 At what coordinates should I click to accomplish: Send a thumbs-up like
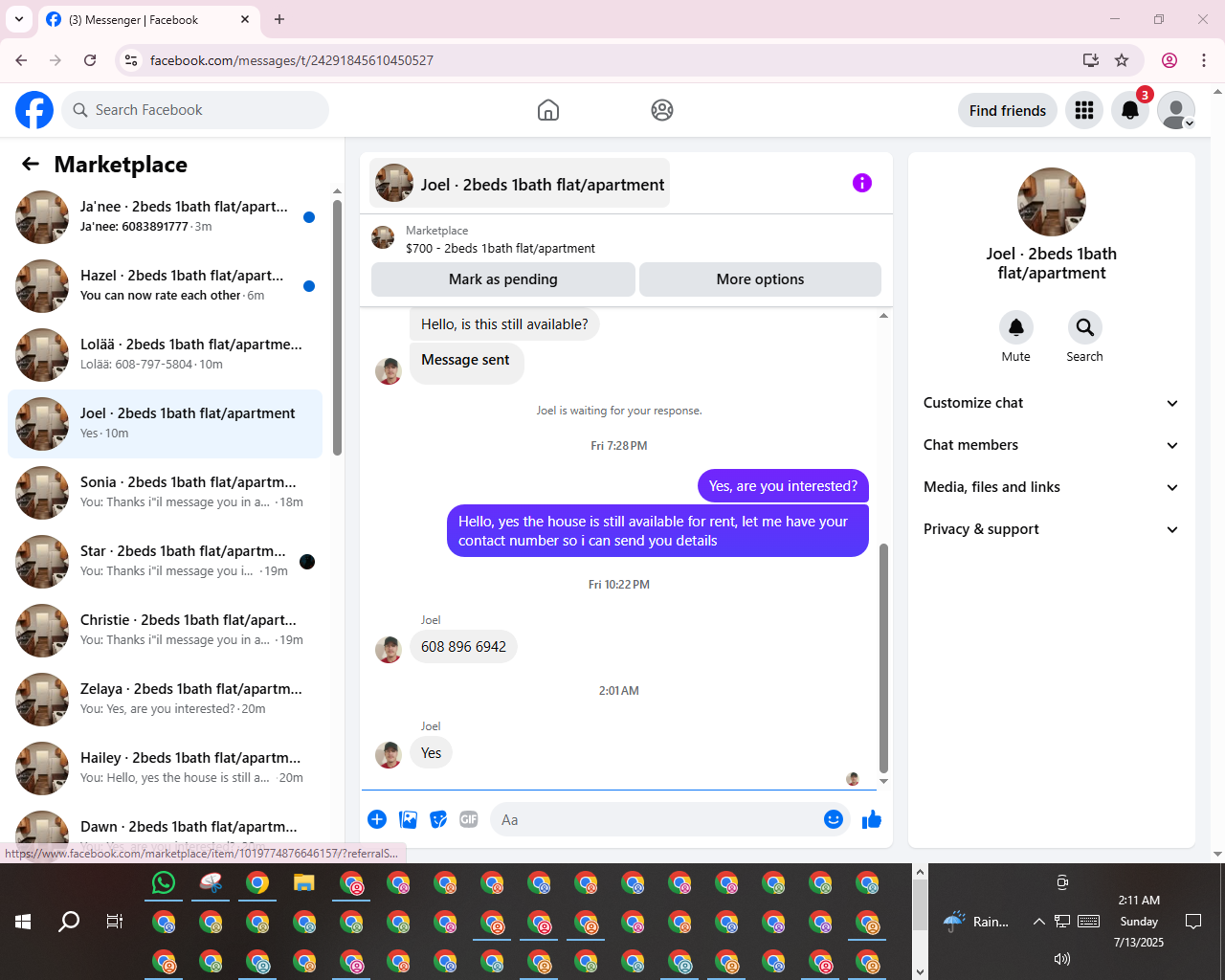click(872, 819)
